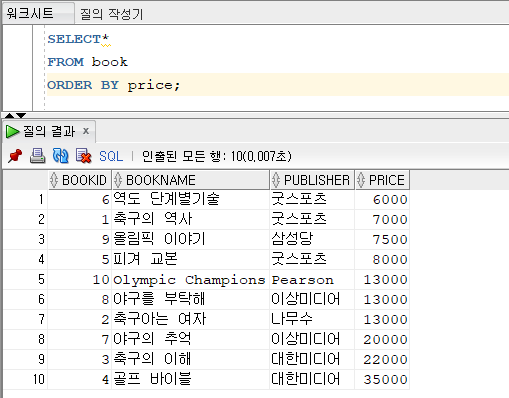Select price cell 20000
Viewport: 509px width, 398px height.
[382, 339]
